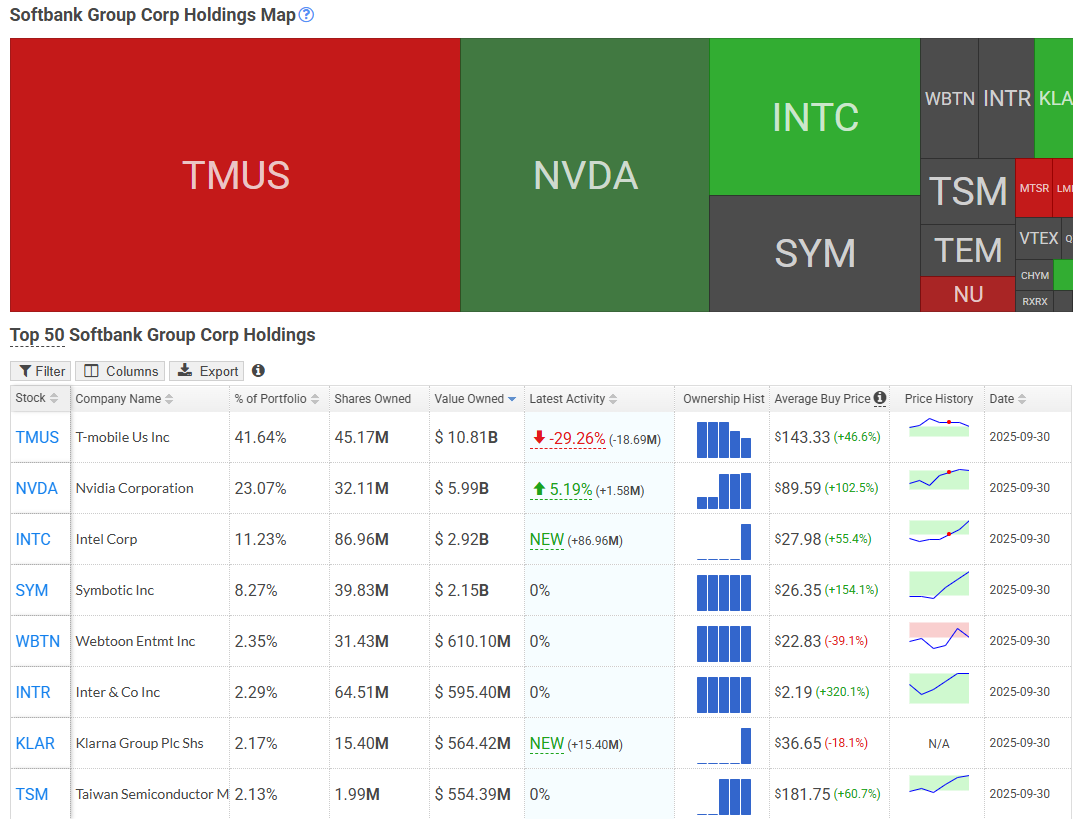Select the VTEX map tile

1038,238
